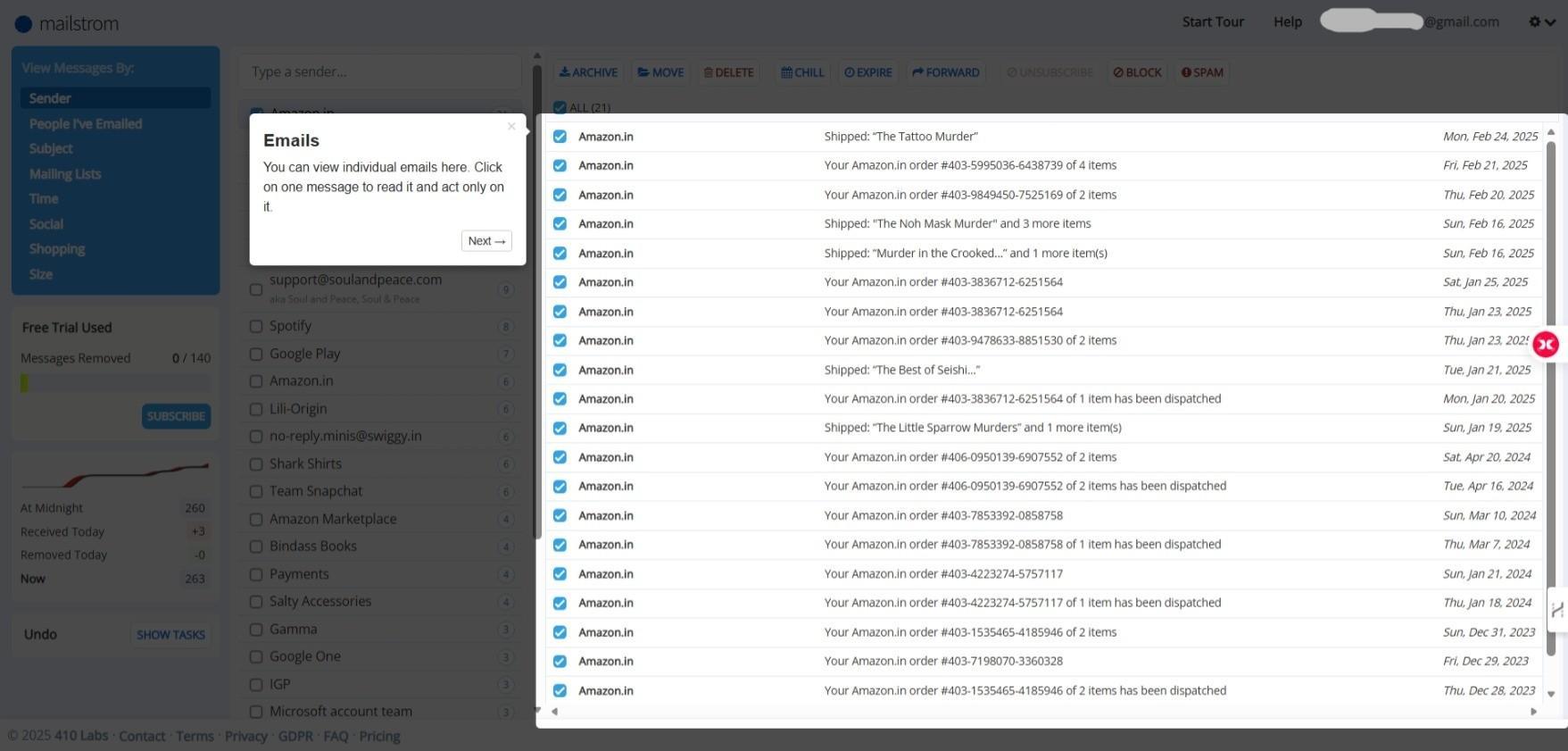Delete selected emails using trash icon
1568x751 pixels.
click(709, 72)
